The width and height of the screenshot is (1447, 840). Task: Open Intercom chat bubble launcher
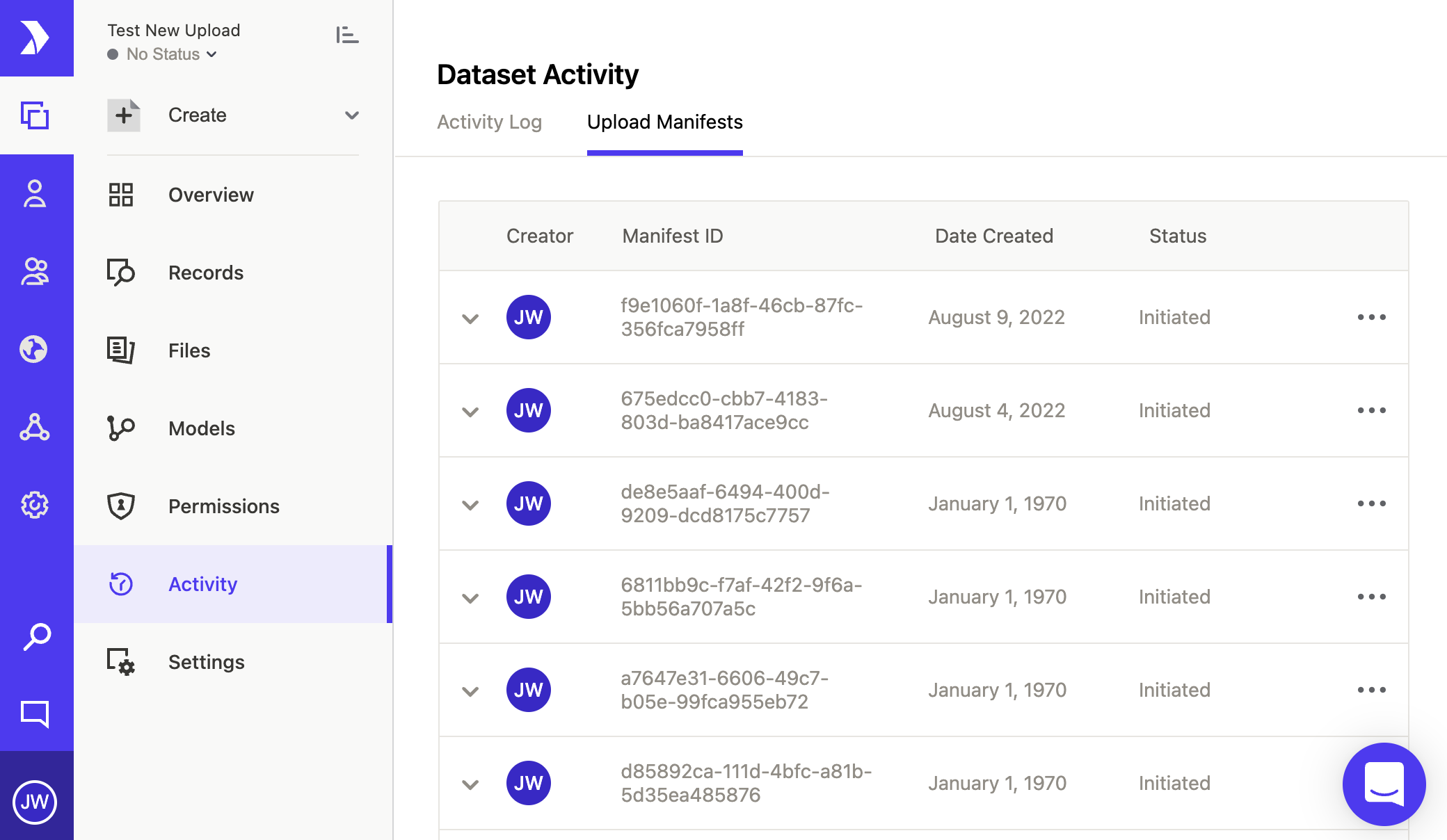[1384, 784]
